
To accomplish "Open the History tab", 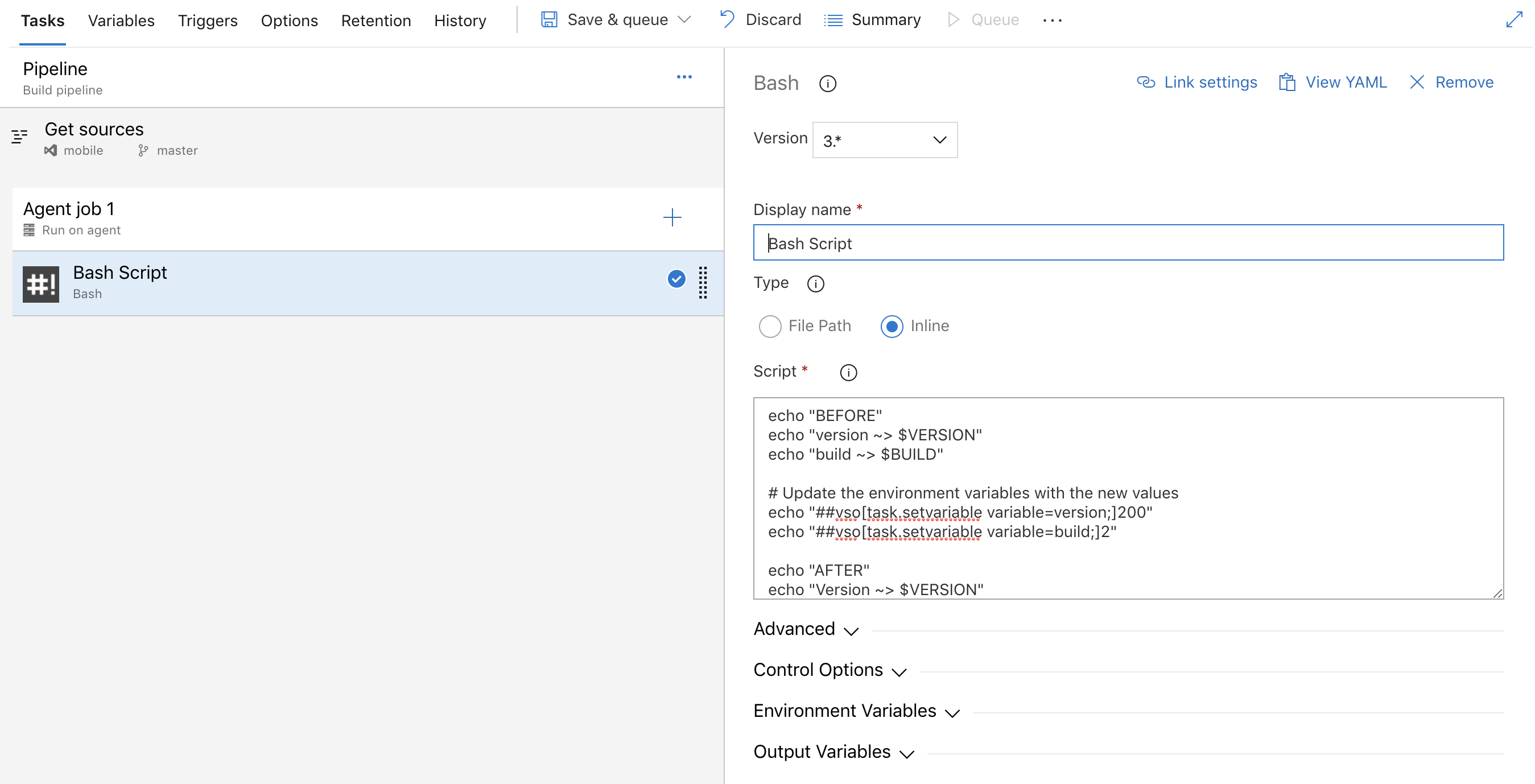I will coord(460,20).
